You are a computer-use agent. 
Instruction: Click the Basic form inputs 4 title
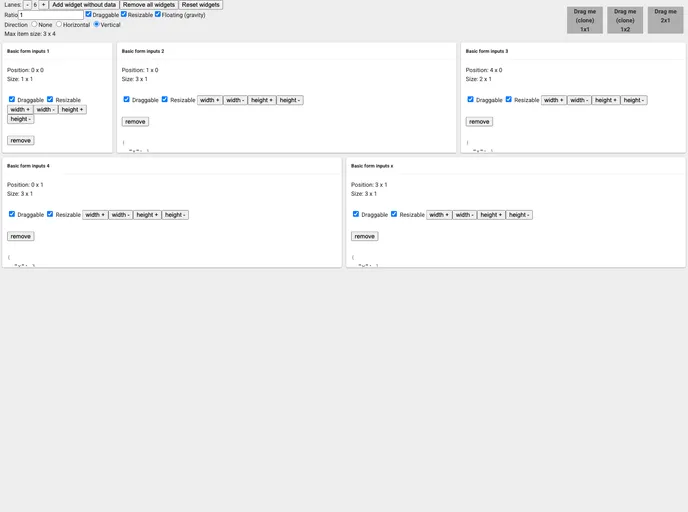coord(28,166)
